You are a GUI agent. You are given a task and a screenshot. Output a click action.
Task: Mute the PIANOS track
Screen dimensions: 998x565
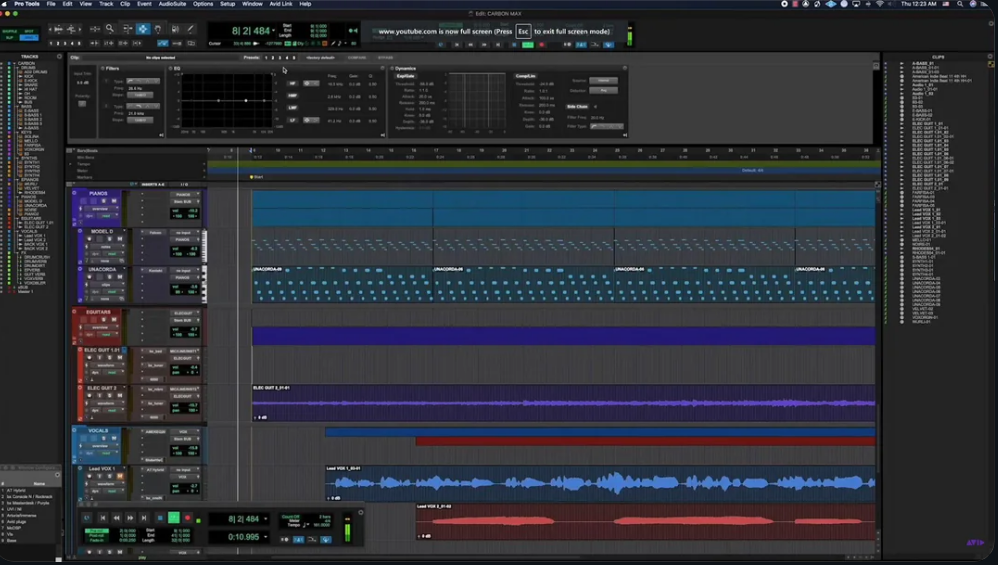pos(114,201)
